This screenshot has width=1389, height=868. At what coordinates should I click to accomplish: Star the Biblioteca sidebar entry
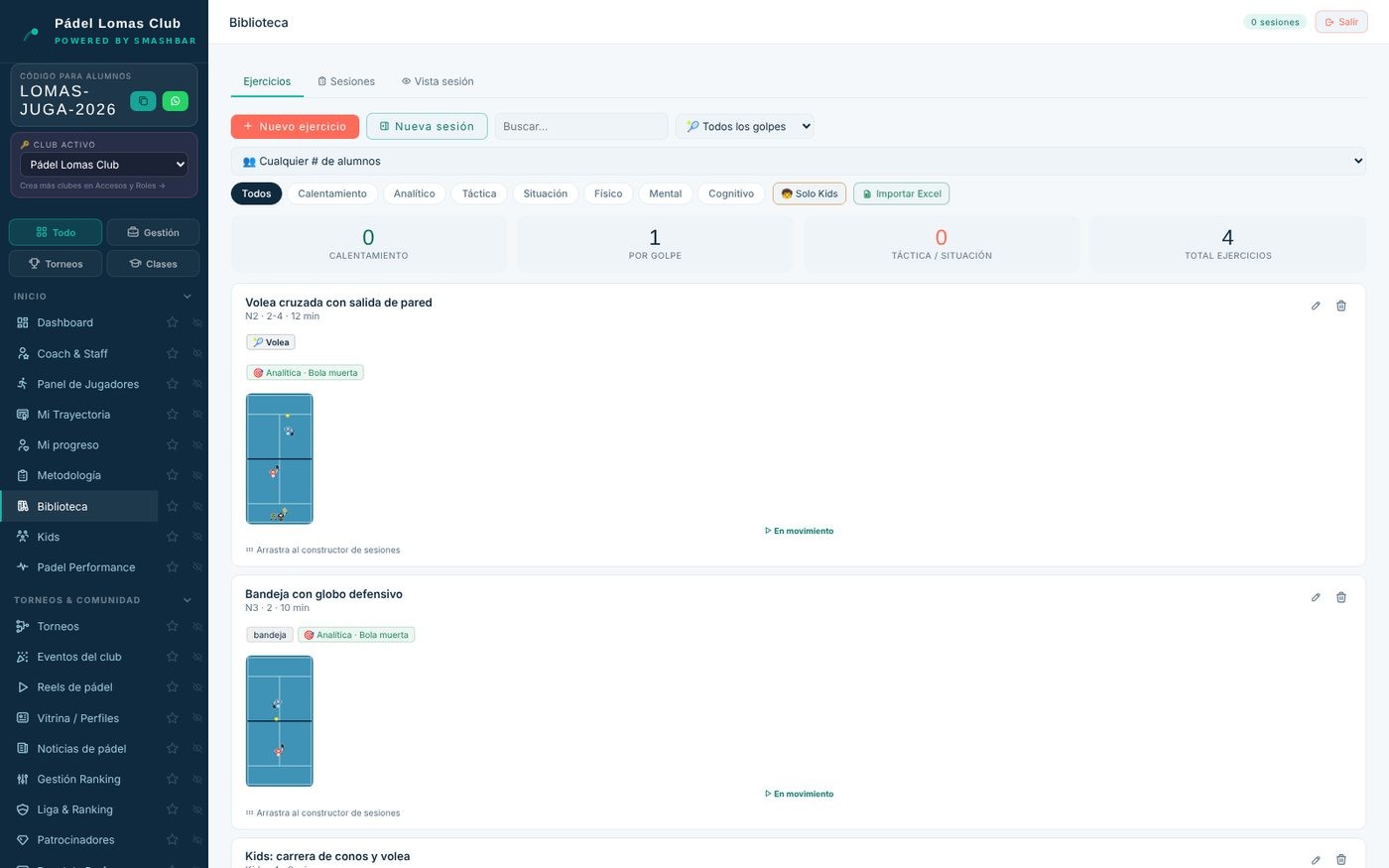tap(172, 506)
